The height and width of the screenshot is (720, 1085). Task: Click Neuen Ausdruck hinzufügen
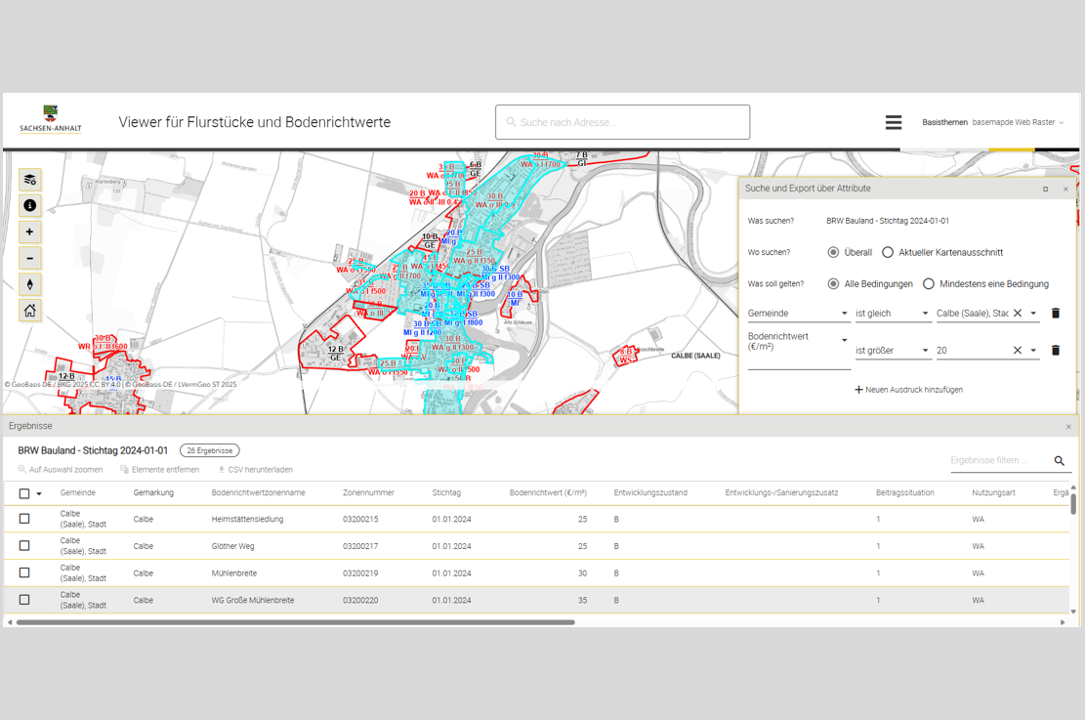[908, 389]
